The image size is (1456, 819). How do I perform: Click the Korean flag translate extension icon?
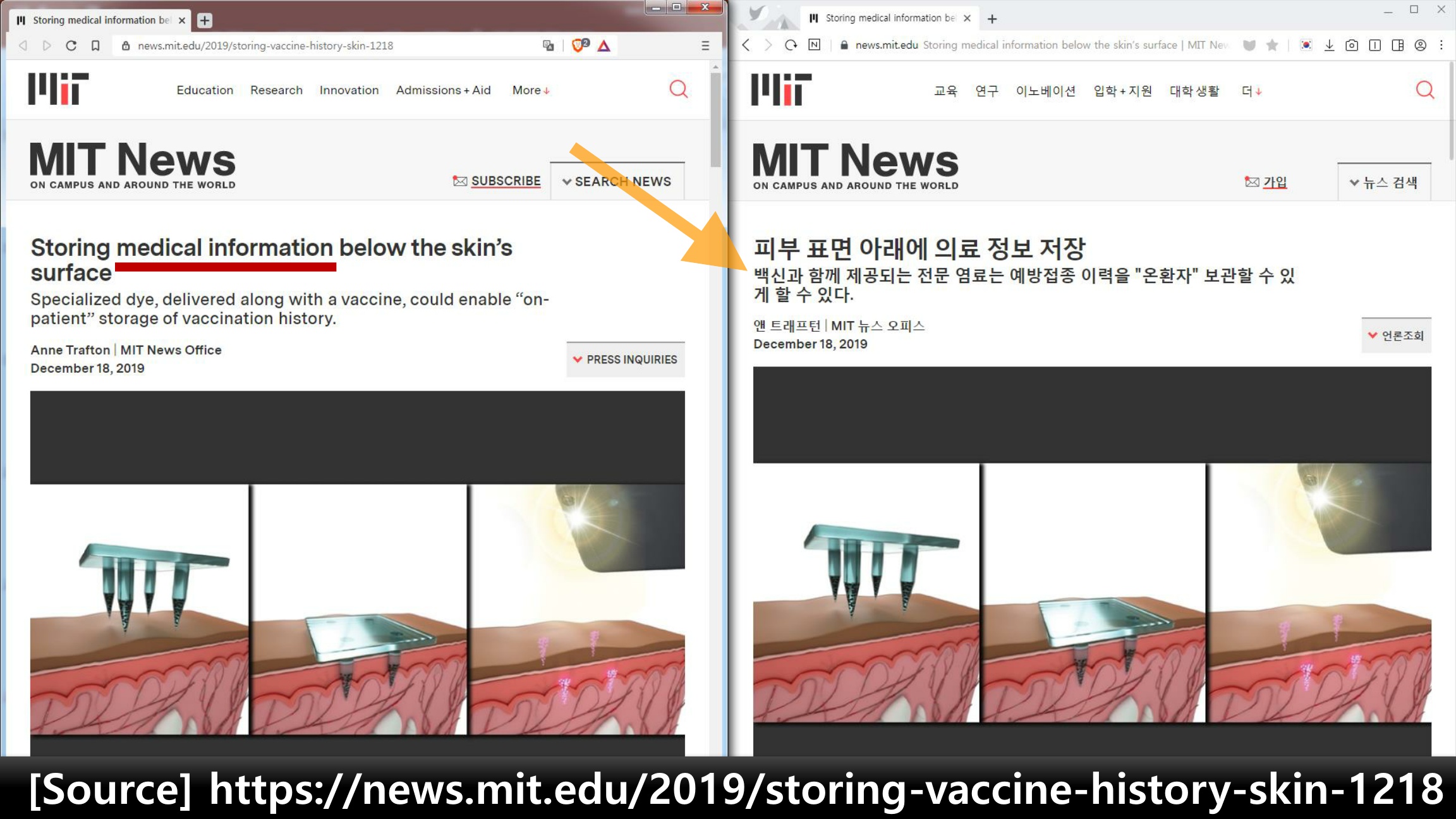(x=1306, y=45)
